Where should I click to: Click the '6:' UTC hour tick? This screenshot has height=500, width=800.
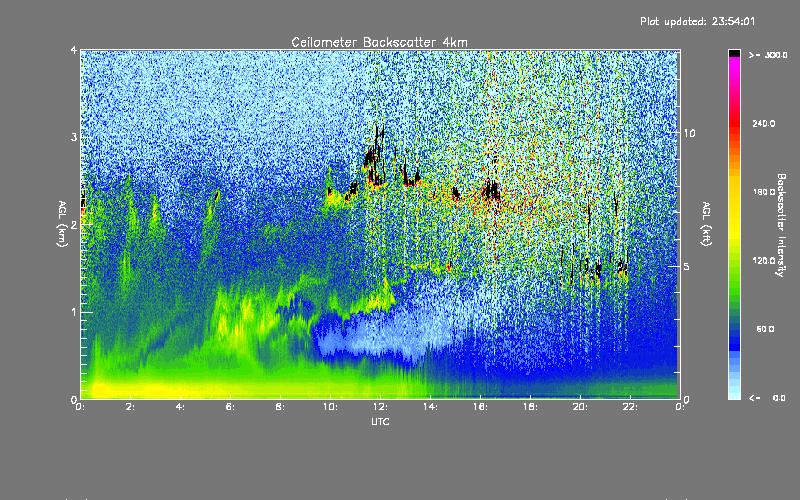[x=231, y=407]
